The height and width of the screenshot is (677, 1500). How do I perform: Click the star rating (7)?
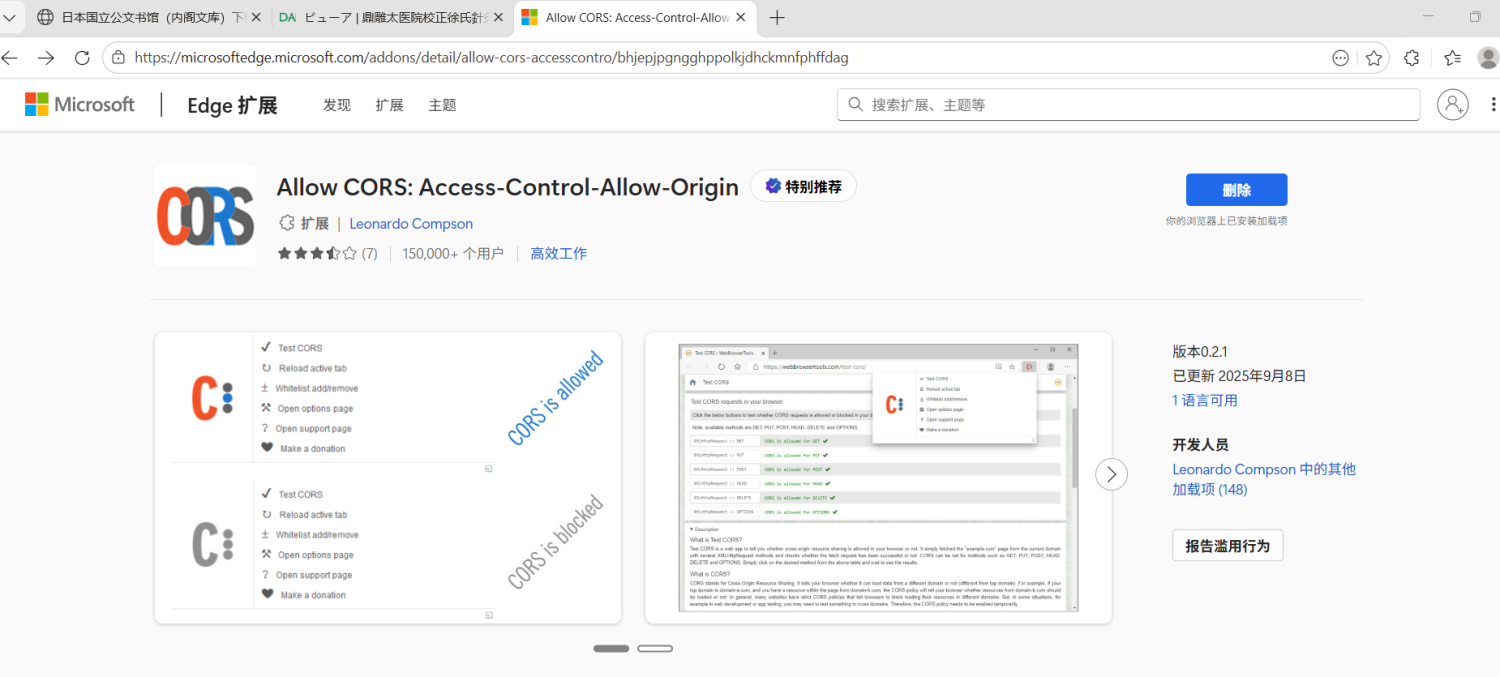point(327,254)
